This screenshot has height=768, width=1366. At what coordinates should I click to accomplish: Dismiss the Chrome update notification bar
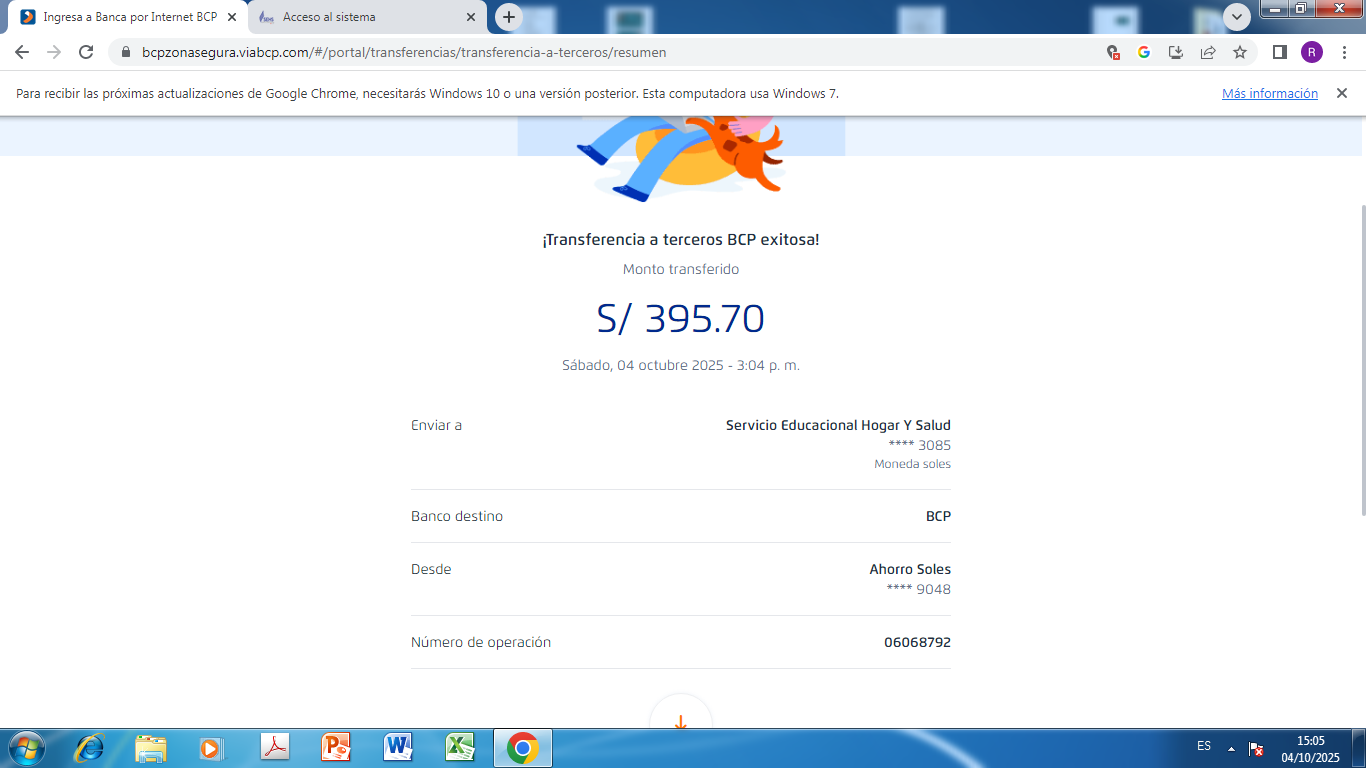pyautogui.click(x=1342, y=93)
